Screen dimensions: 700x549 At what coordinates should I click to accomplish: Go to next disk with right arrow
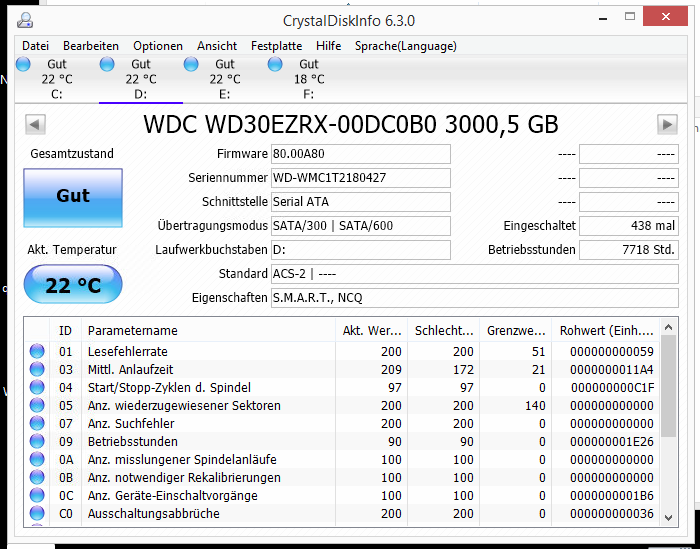click(667, 125)
